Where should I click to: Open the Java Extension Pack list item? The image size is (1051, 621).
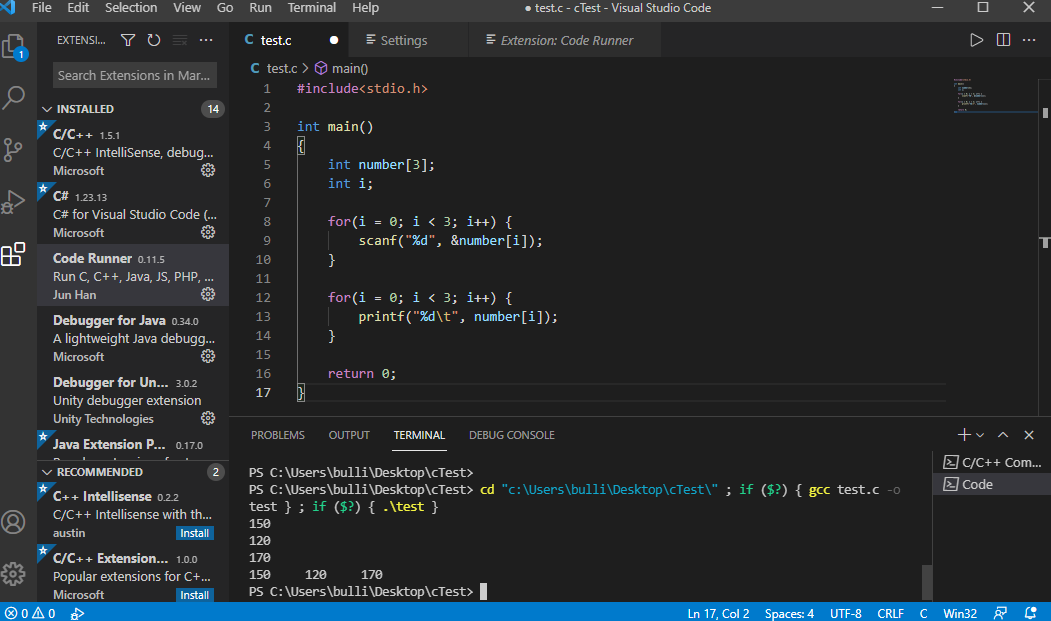tap(133, 445)
